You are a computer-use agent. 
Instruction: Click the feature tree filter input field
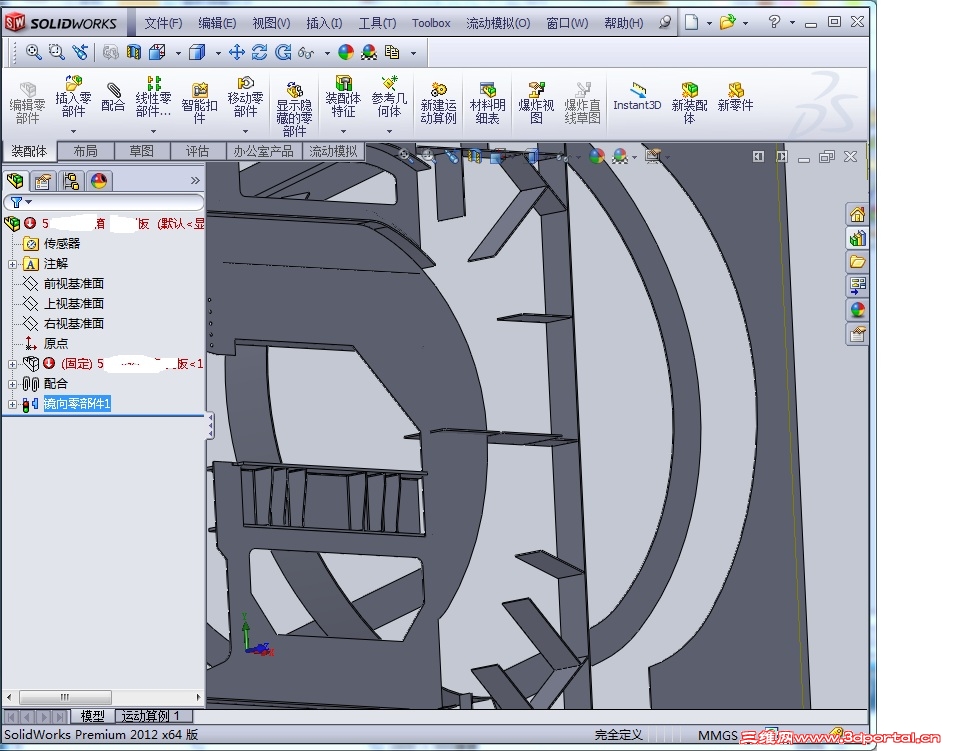point(110,202)
